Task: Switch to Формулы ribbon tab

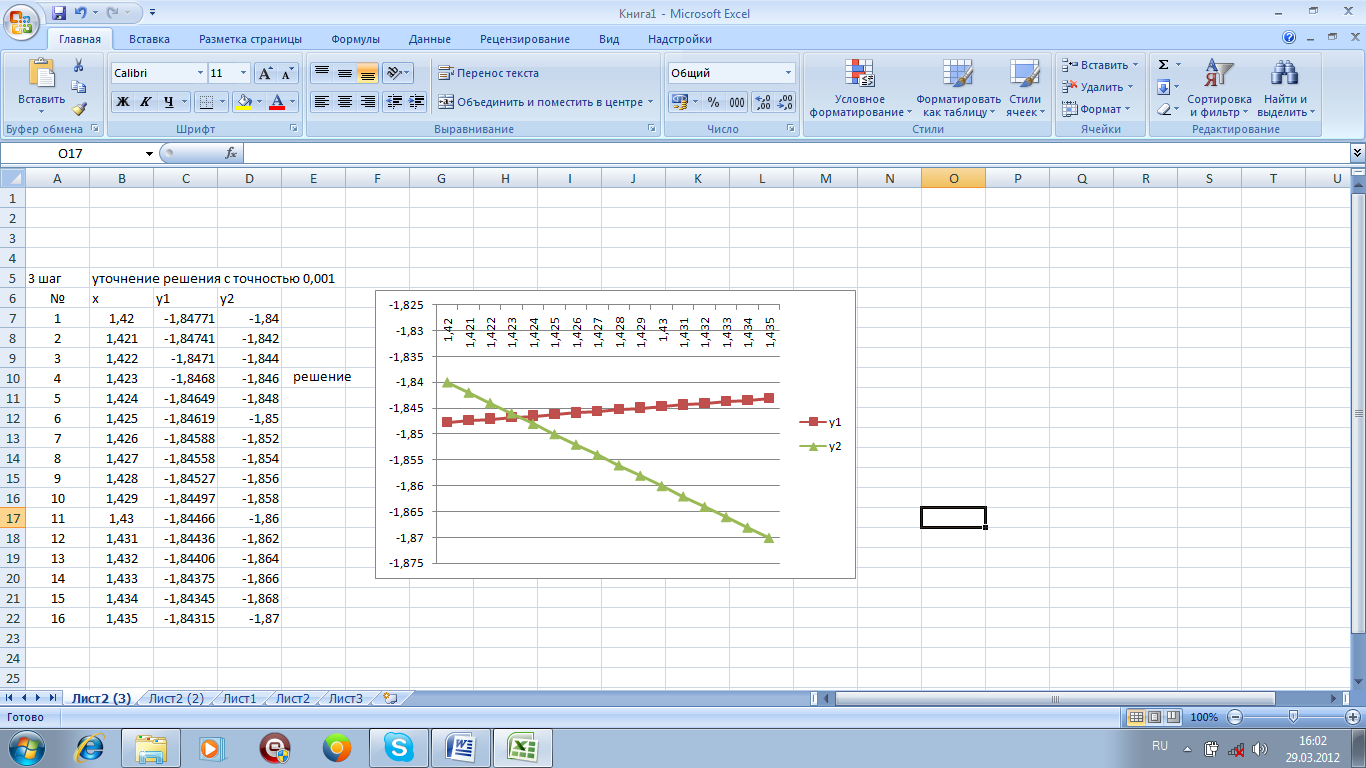Action: [x=355, y=39]
